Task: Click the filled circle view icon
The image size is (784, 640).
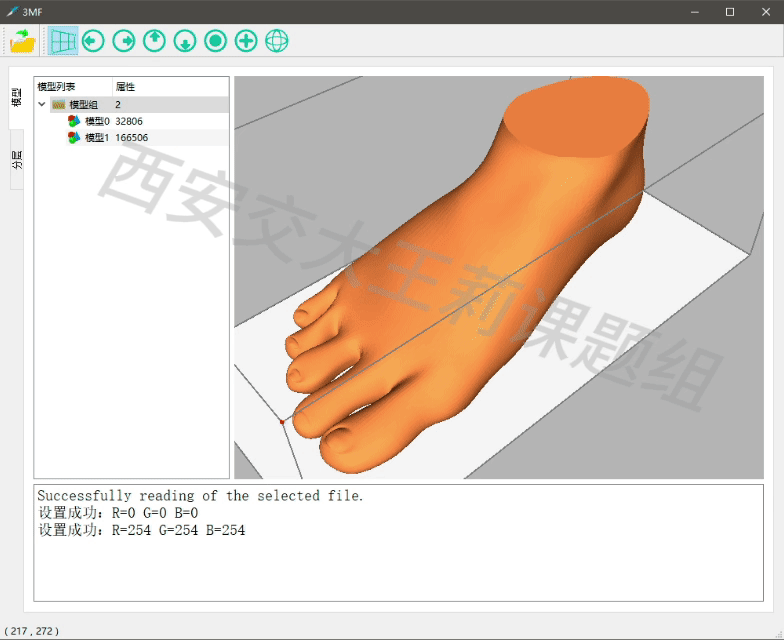Action: [x=215, y=41]
